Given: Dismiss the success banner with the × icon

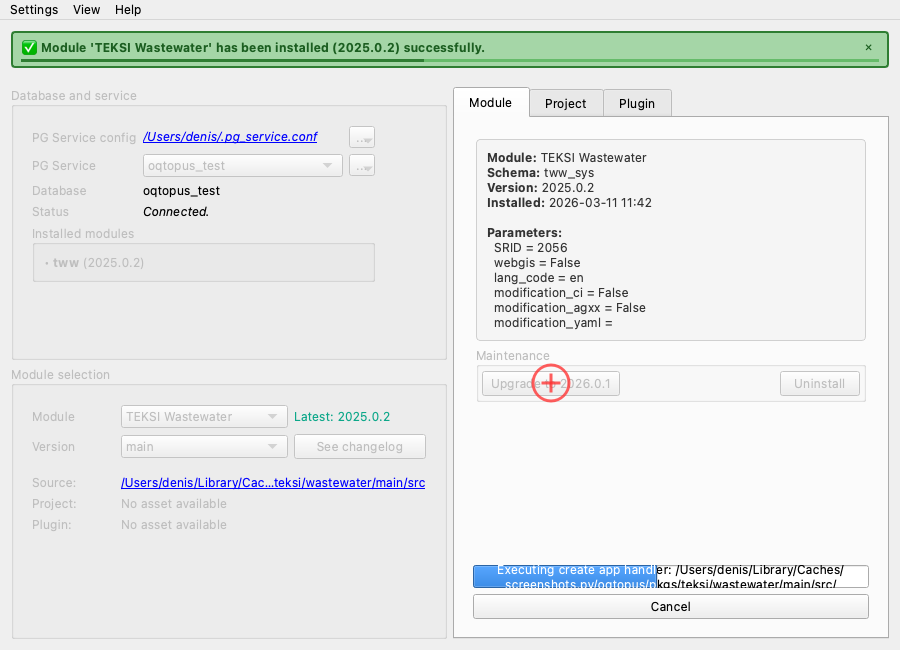Looking at the screenshot, I should [868, 47].
